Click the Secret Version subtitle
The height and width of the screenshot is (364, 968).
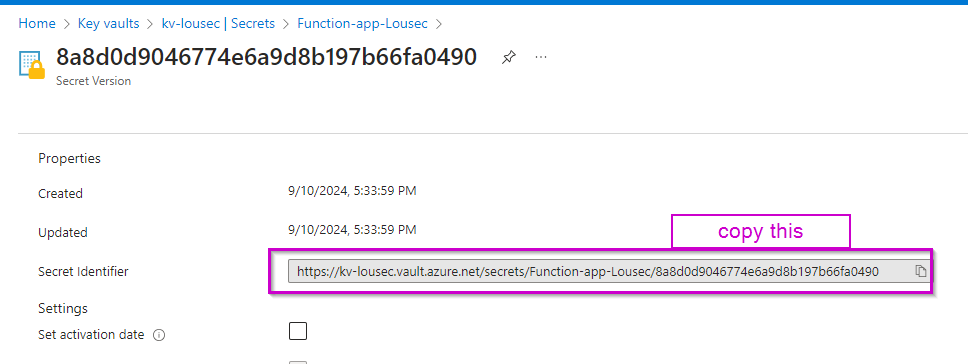tap(93, 81)
